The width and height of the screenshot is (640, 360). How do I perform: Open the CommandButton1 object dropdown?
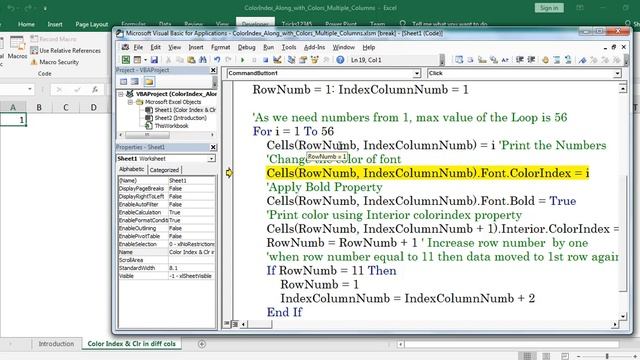click(416, 73)
